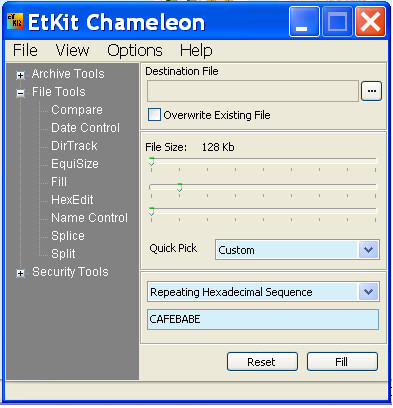Image resolution: width=393 pixels, height=408 pixels.
Task: Select Splice in the tree
Action: pyautogui.click(x=68, y=236)
